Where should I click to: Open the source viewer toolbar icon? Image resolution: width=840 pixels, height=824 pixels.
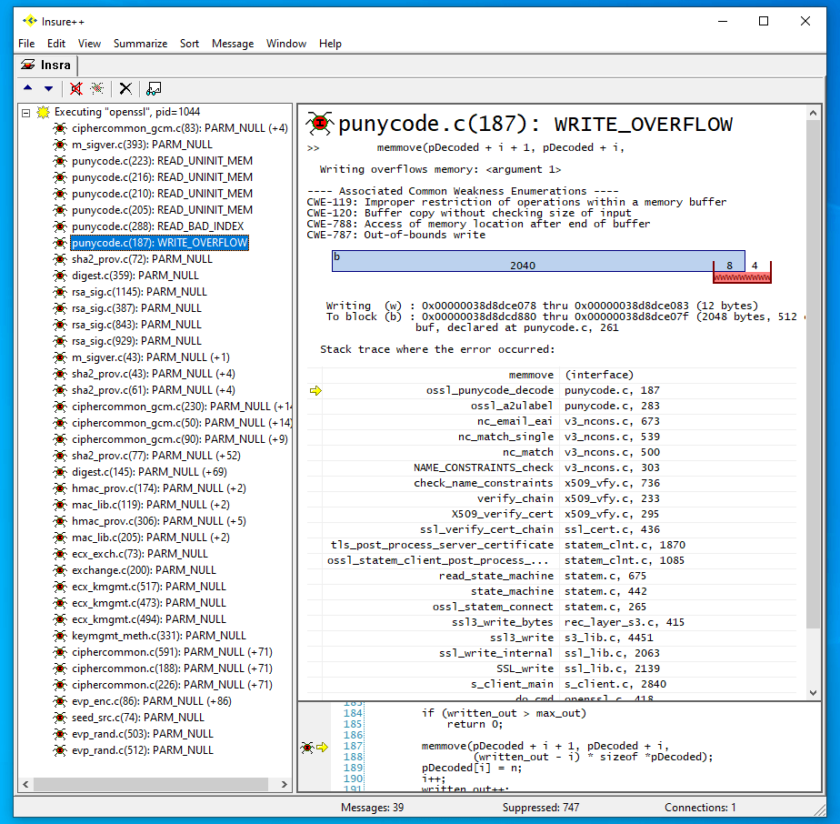point(152,88)
